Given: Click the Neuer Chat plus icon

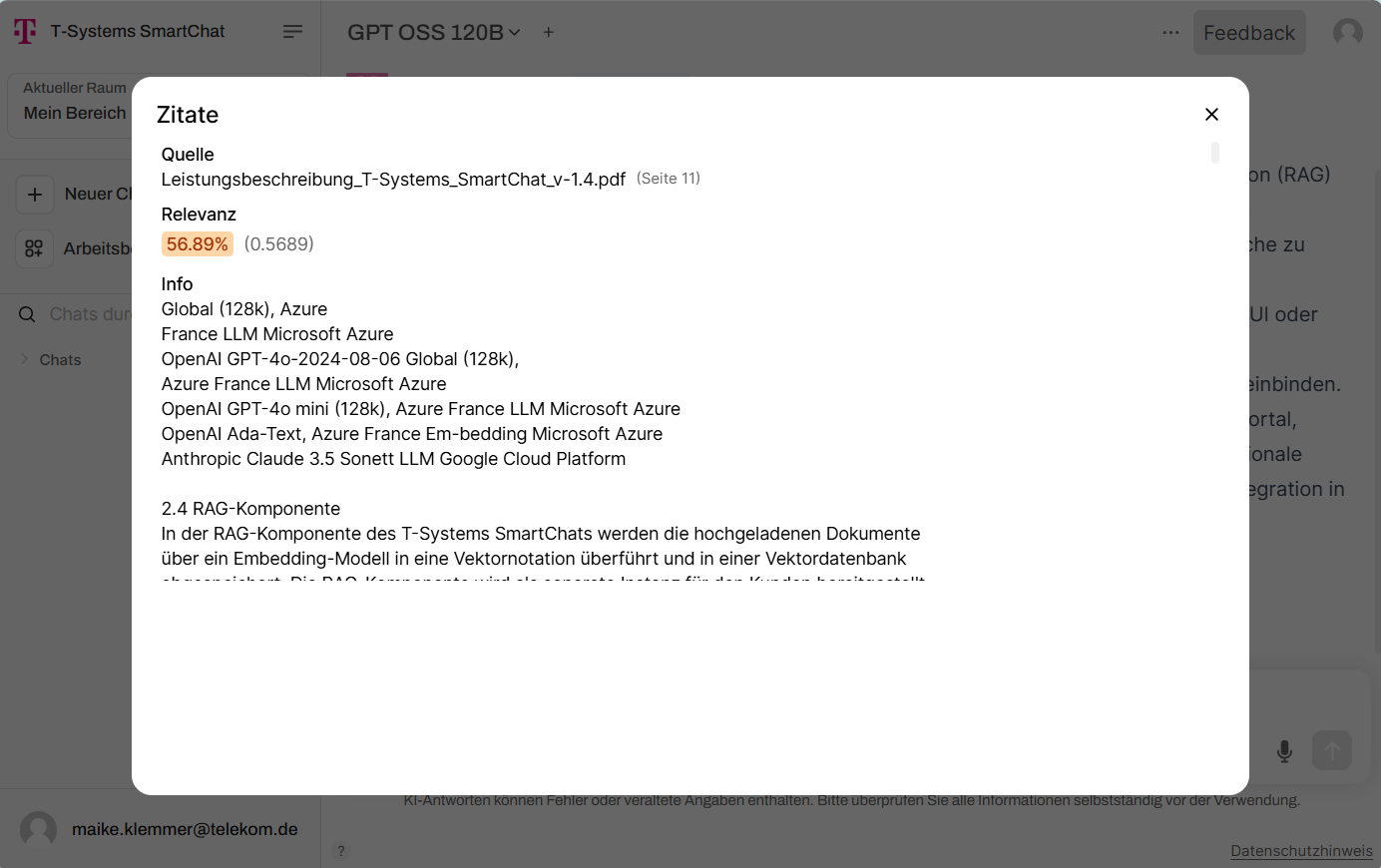Looking at the screenshot, I should pyautogui.click(x=35, y=195).
